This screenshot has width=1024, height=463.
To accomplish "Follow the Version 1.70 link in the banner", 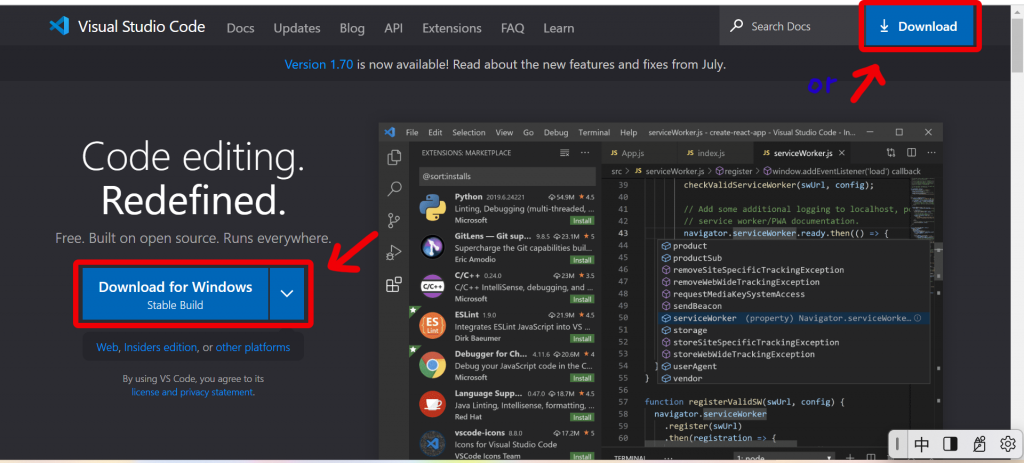I will point(319,65).
